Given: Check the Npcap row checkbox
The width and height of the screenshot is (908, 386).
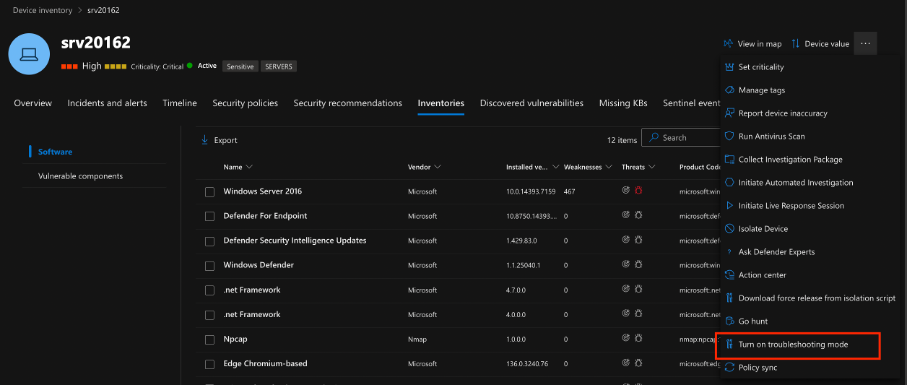Looking at the screenshot, I should pyautogui.click(x=210, y=340).
